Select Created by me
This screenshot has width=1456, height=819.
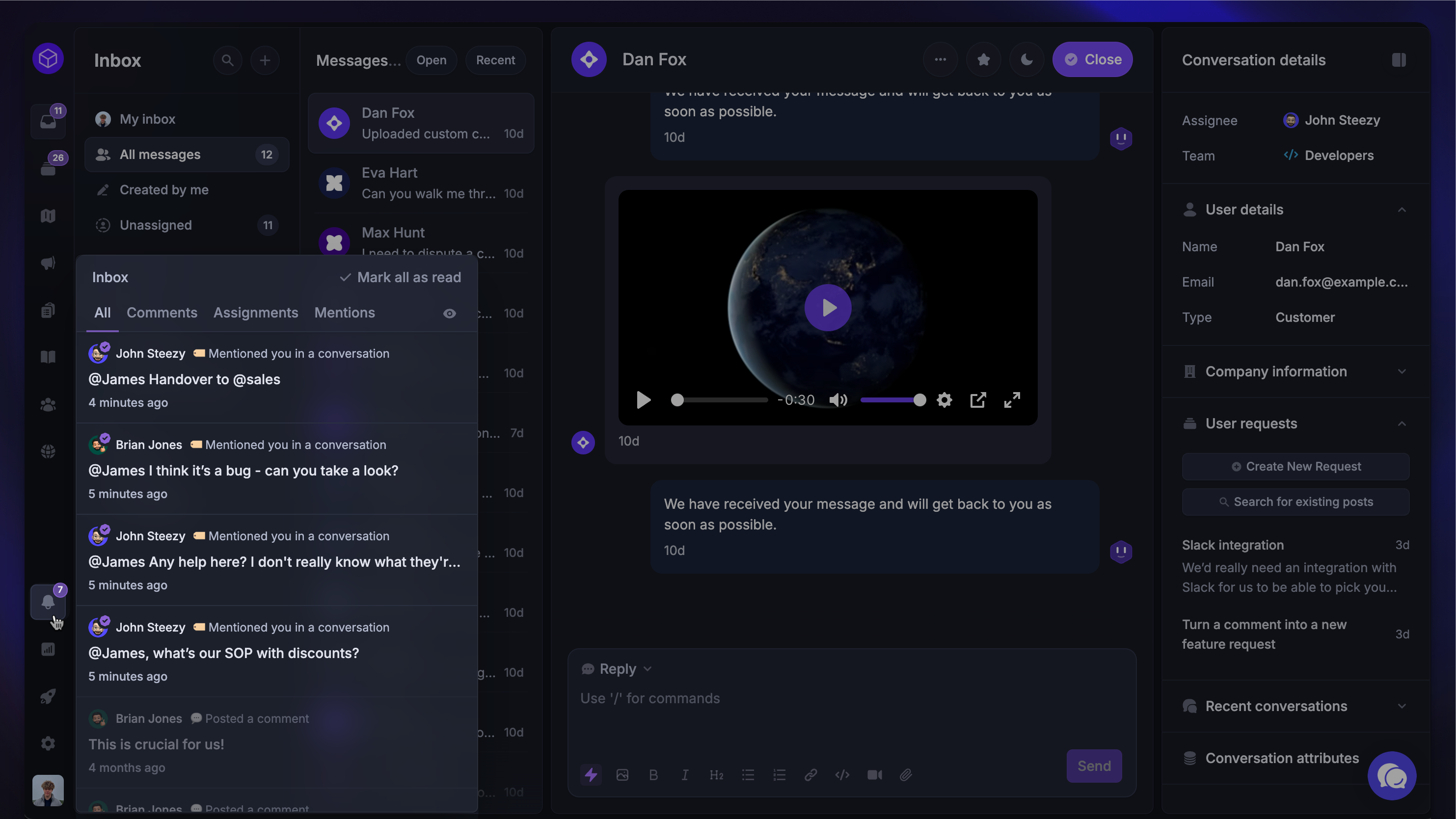click(x=187, y=190)
